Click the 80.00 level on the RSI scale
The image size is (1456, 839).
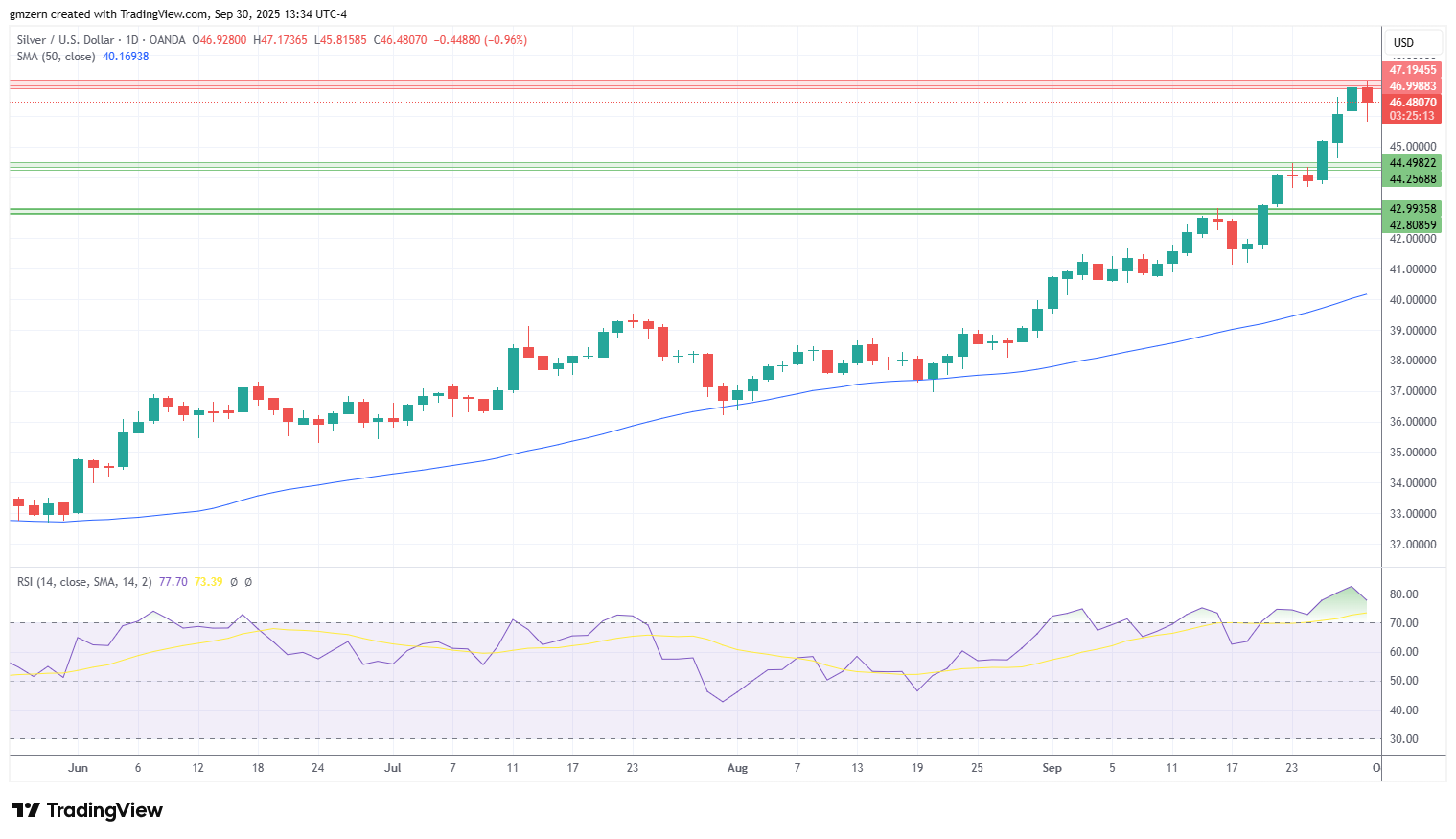click(1404, 594)
